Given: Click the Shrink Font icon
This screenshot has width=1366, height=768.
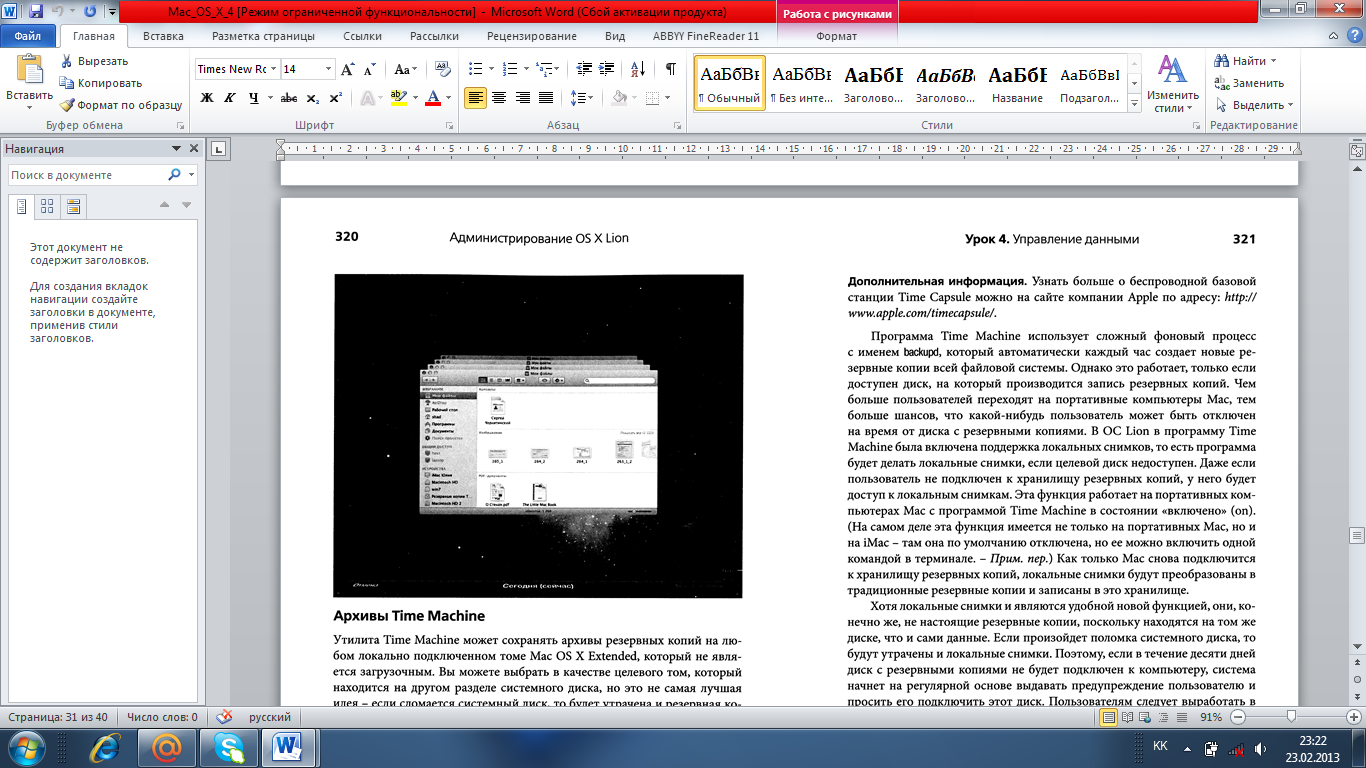Looking at the screenshot, I should point(369,69).
